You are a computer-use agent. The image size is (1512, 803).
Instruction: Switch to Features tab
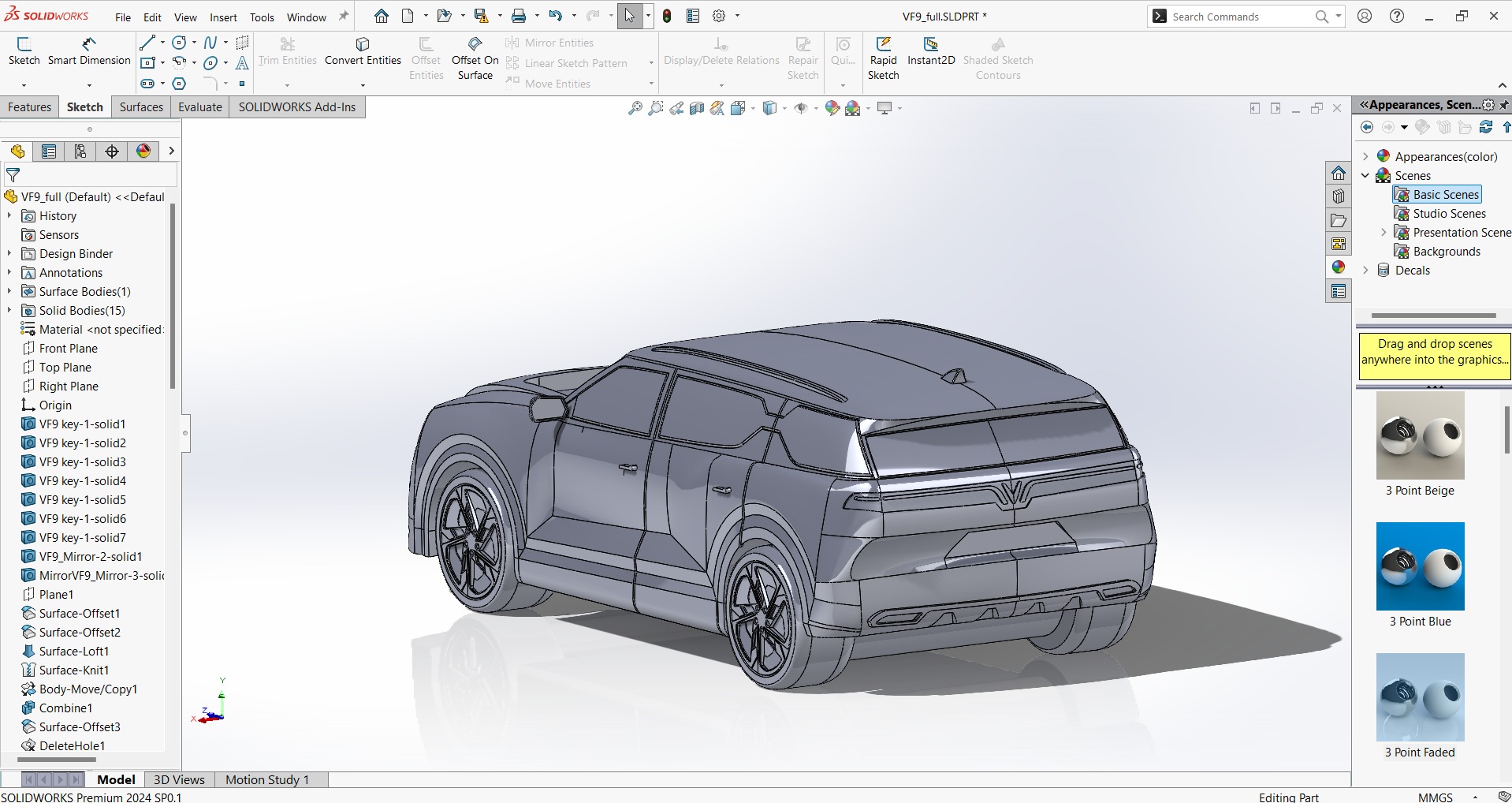tap(29, 107)
